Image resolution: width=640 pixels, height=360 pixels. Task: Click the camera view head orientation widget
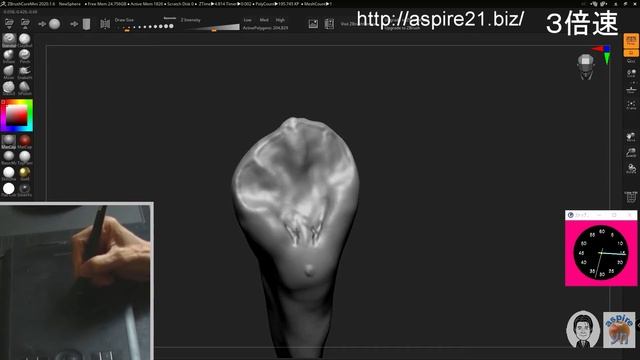point(586,67)
